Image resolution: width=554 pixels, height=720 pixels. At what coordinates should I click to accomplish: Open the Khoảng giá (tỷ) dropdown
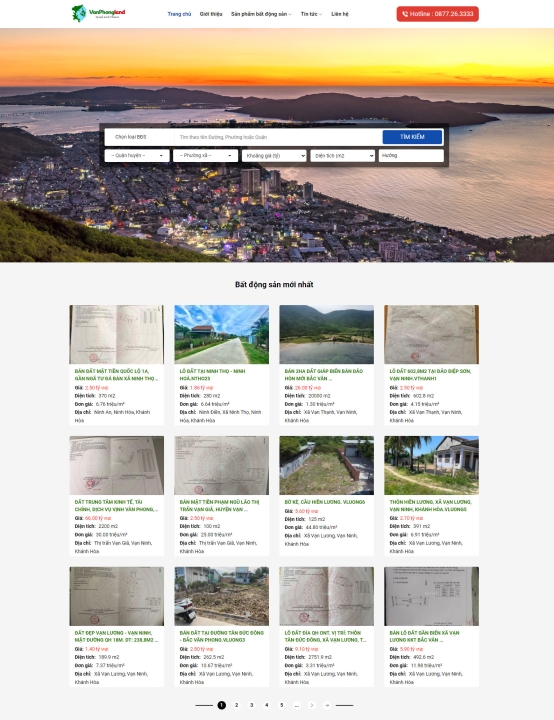coord(274,156)
